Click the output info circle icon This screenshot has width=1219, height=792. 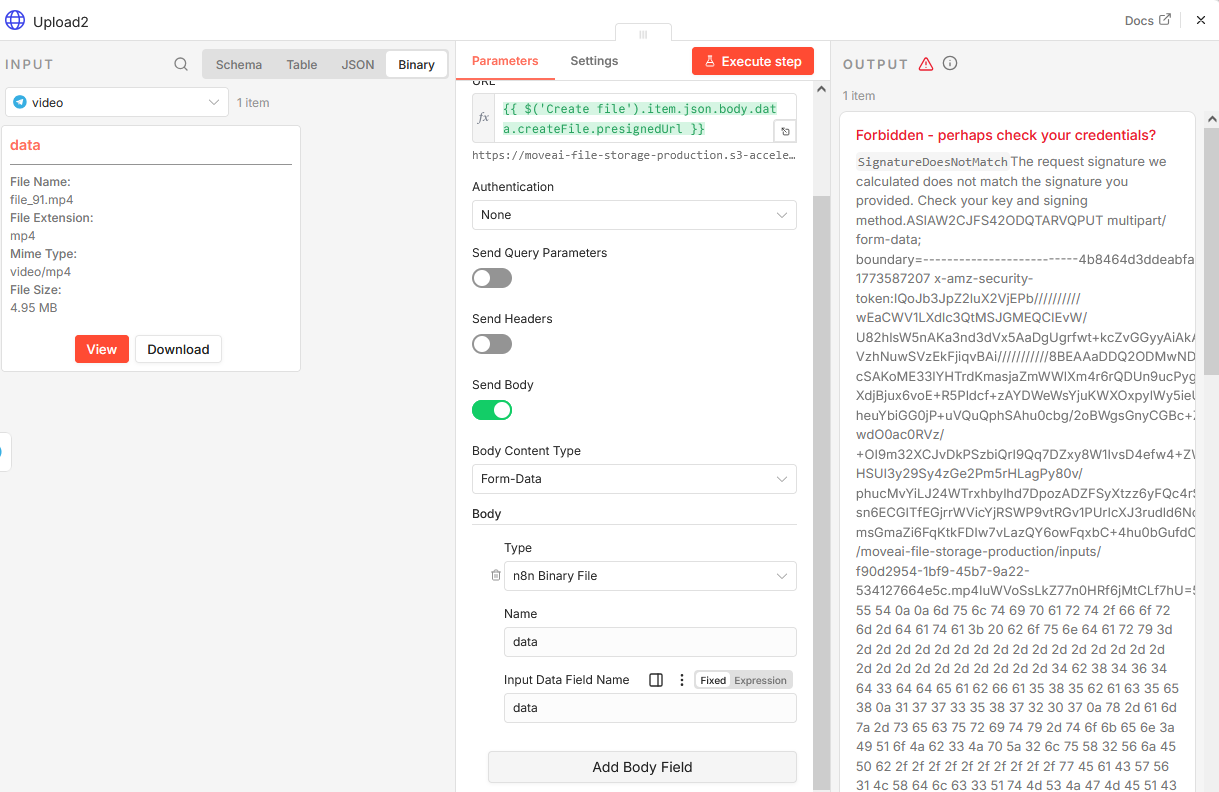(950, 64)
